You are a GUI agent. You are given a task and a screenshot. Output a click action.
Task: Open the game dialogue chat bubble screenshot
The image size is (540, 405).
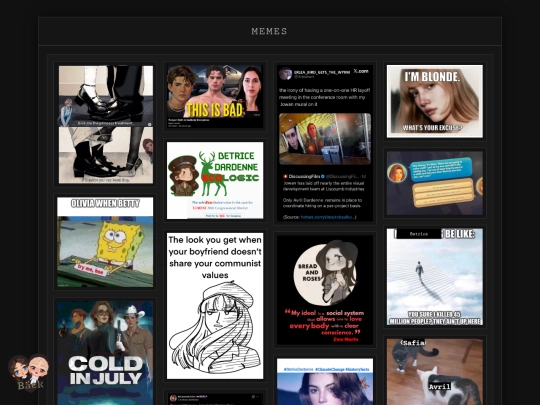pos(435,183)
